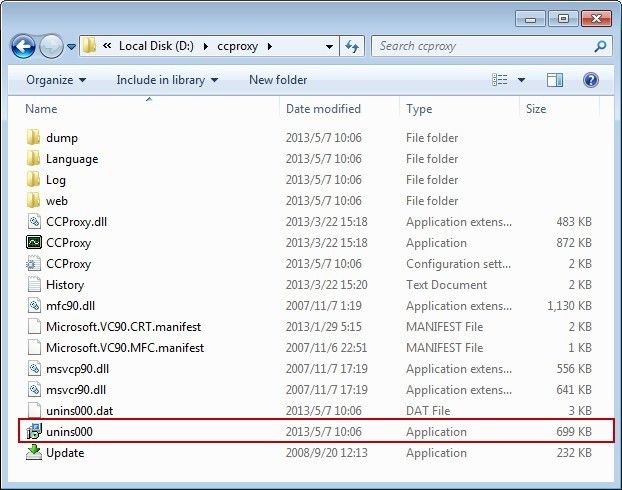Select the msvcr90.dll file icon
This screenshot has width=622, height=490.
coord(34,390)
